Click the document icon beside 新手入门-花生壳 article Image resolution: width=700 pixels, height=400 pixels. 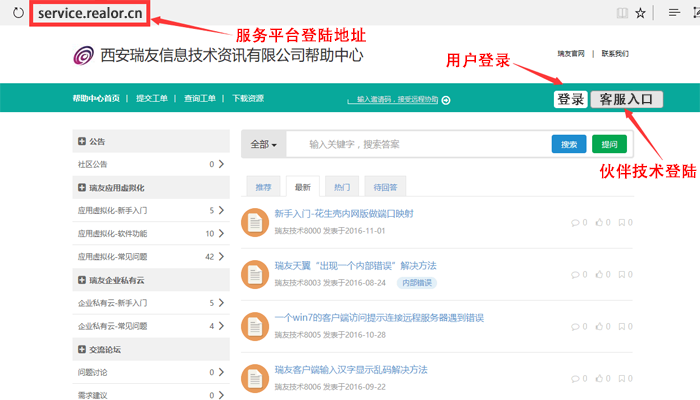tap(255, 221)
